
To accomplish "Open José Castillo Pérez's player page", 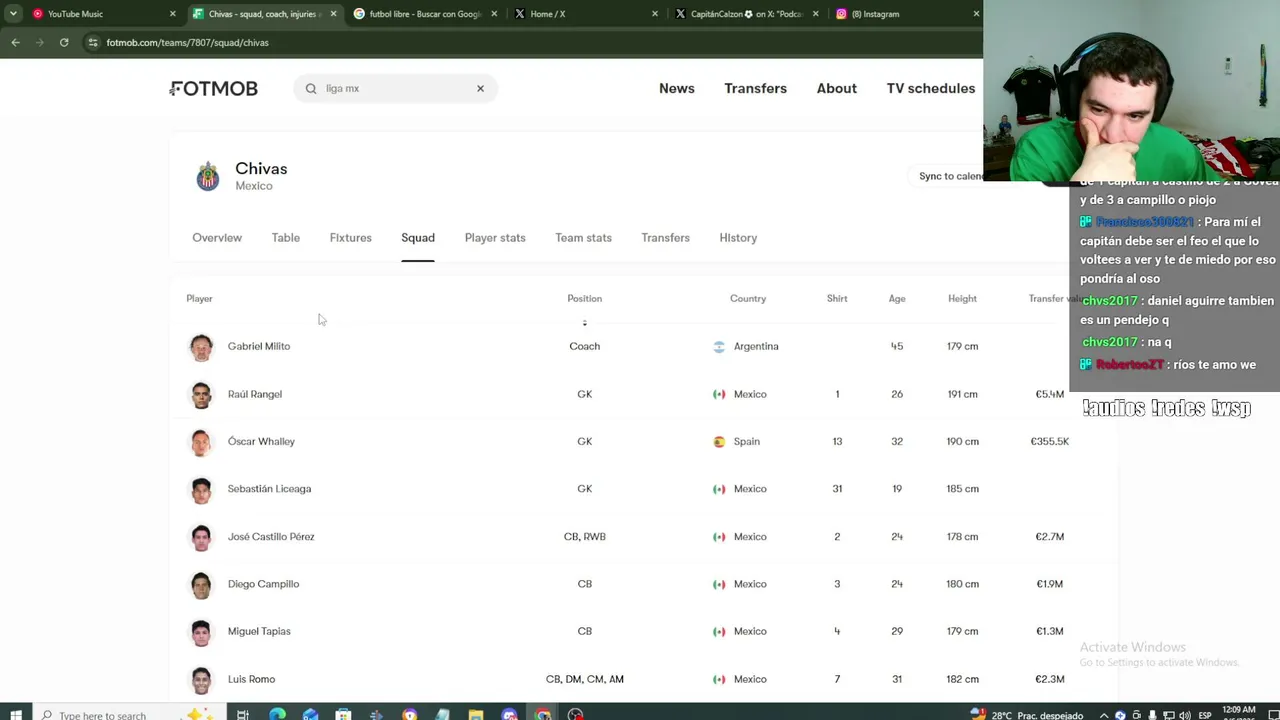I will [x=271, y=537].
